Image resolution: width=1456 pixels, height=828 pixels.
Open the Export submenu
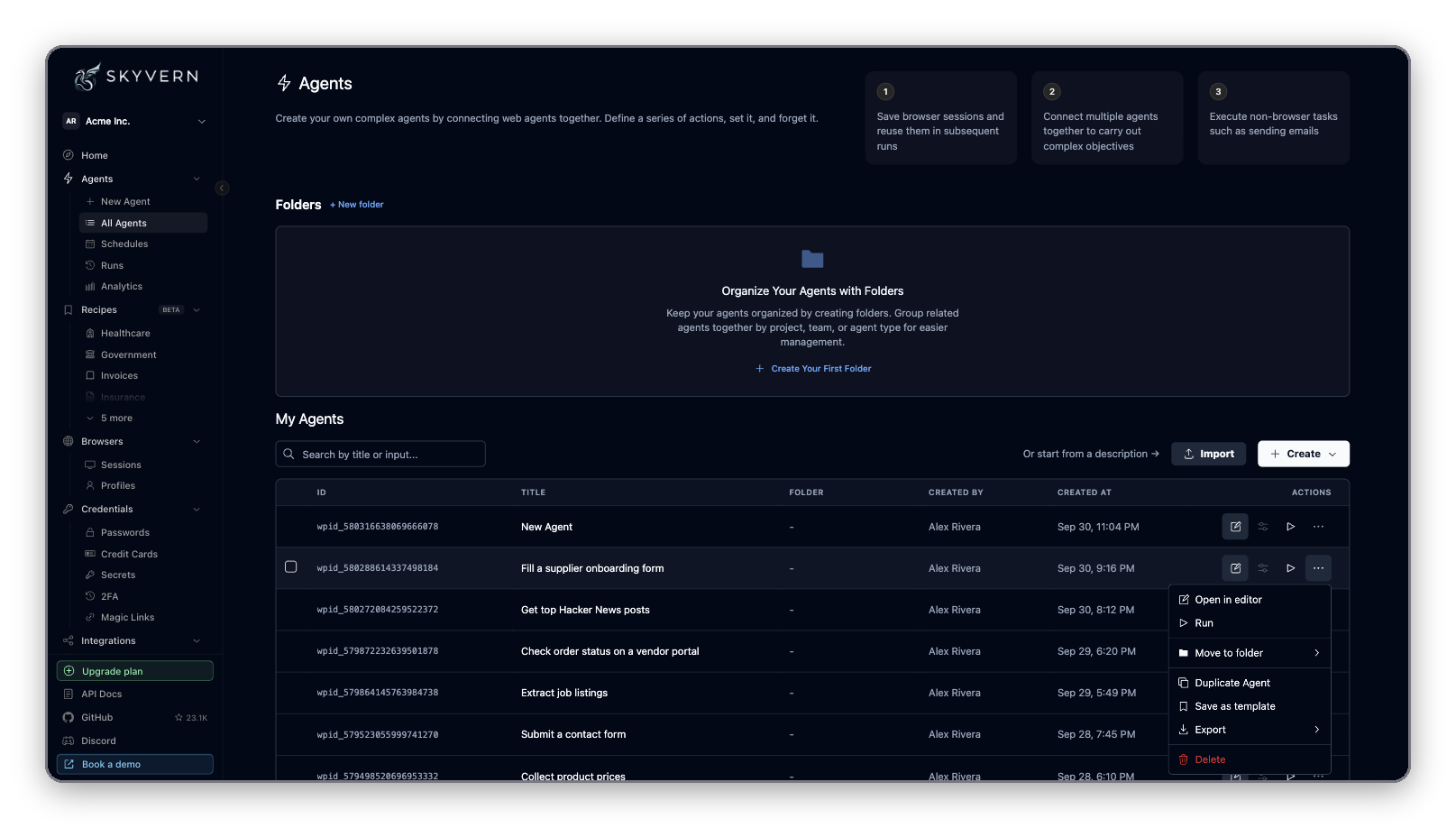point(1250,730)
